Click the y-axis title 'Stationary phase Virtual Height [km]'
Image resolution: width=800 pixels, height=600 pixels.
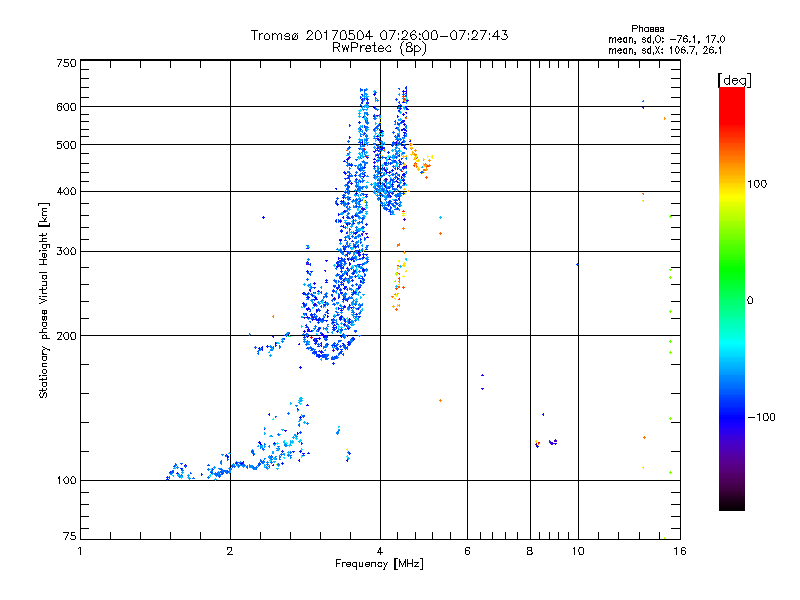tap(44, 300)
